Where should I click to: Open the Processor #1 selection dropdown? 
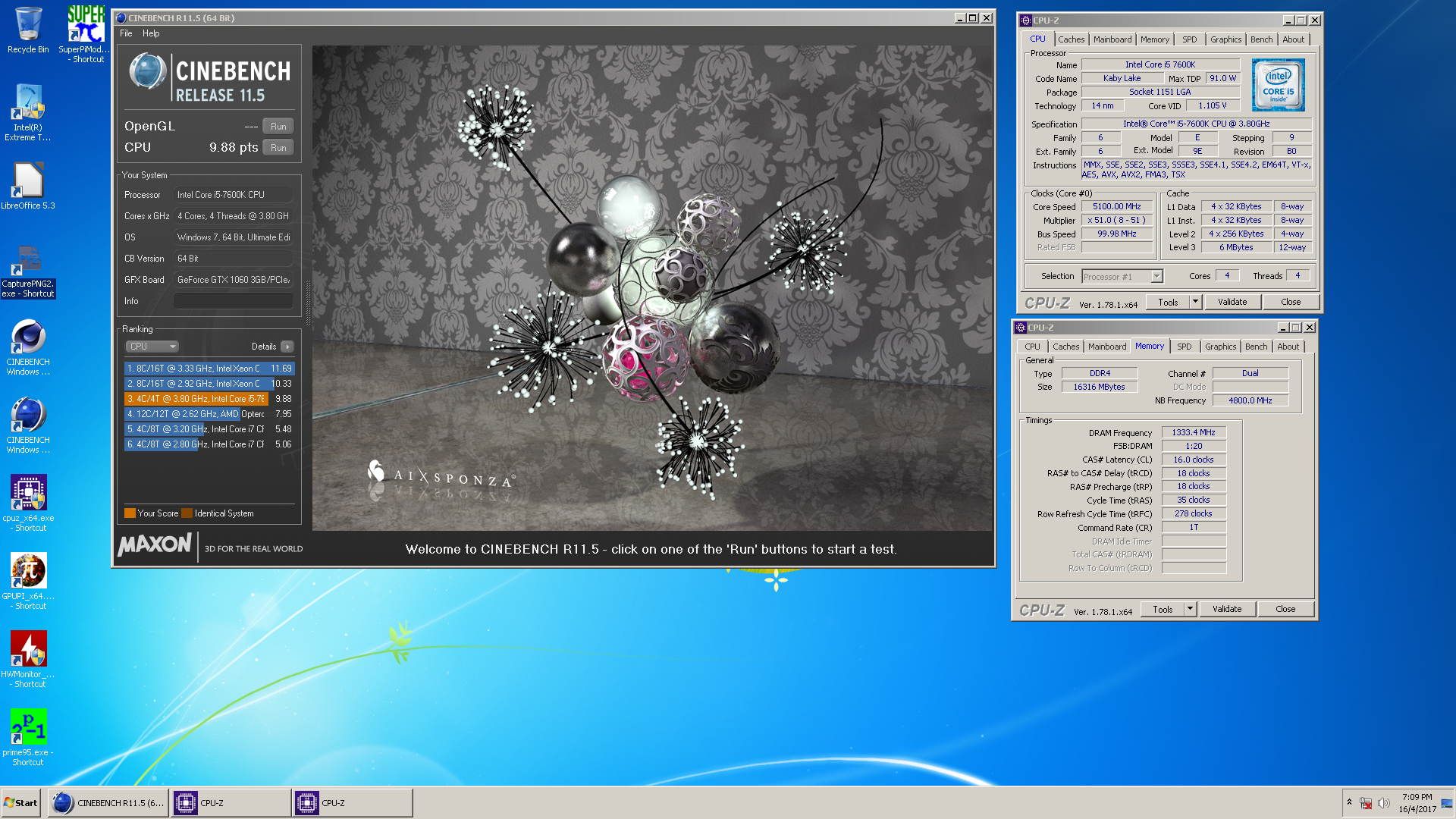pyautogui.click(x=1122, y=277)
